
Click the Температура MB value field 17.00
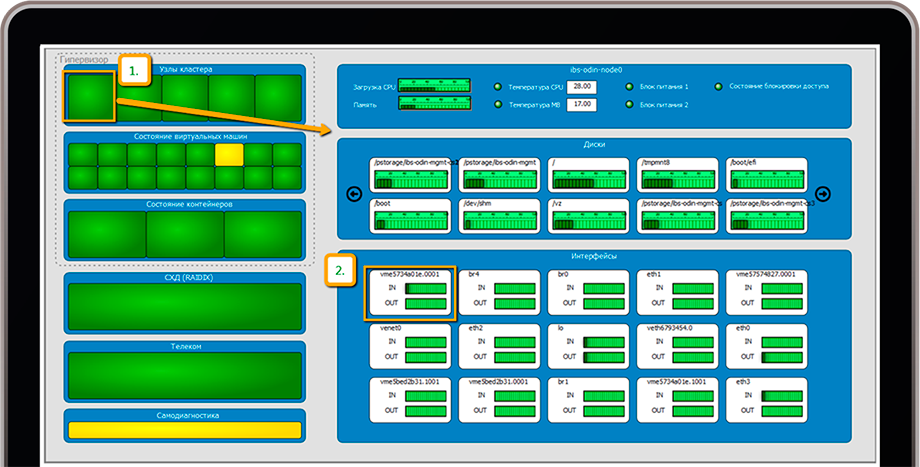(581, 104)
